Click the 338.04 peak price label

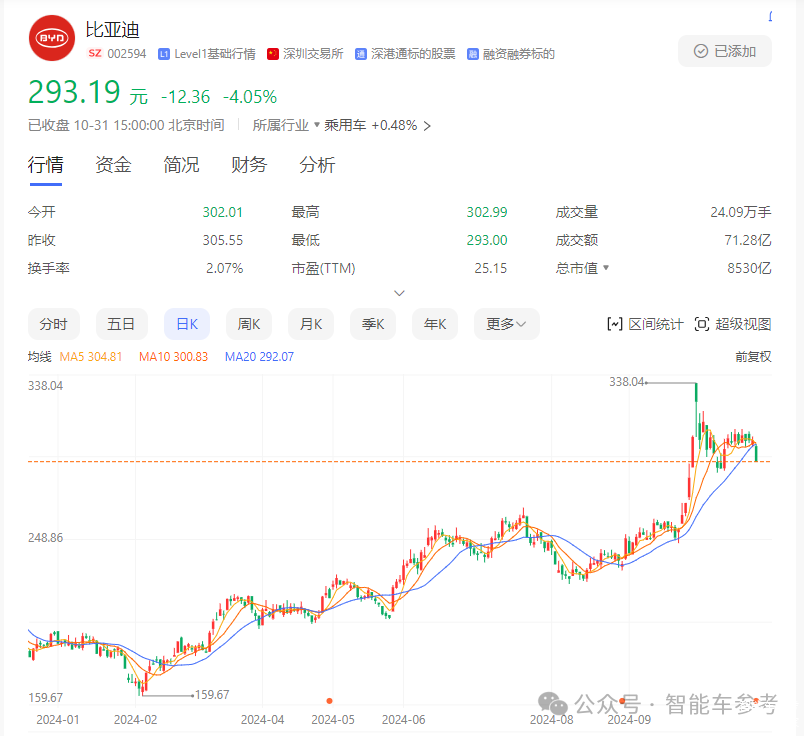coord(627,382)
